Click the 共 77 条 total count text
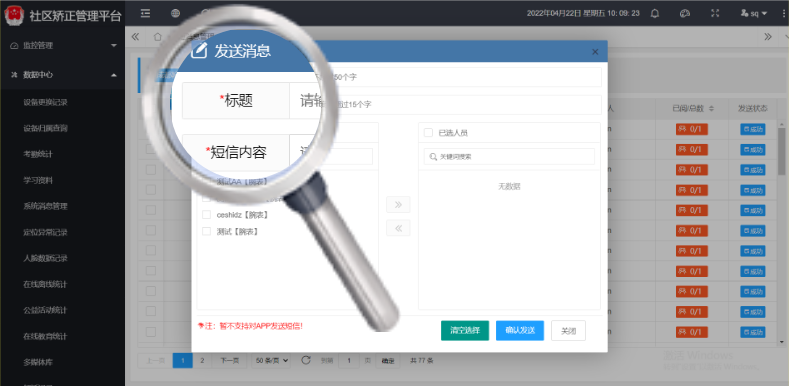The image size is (789, 386). coord(422,360)
